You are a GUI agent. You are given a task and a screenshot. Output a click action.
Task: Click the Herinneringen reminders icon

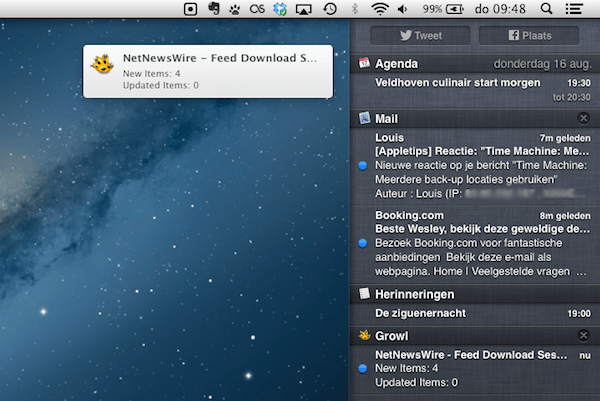click(x=364, y=294)
